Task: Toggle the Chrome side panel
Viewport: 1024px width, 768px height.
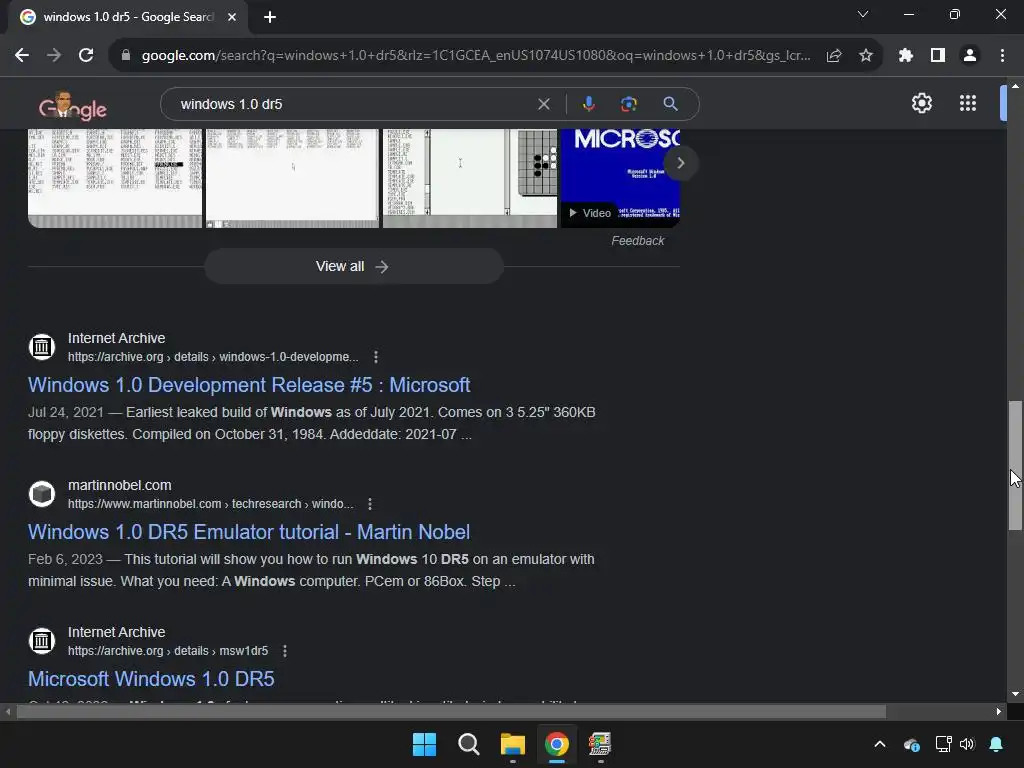Action: point(938,56)
